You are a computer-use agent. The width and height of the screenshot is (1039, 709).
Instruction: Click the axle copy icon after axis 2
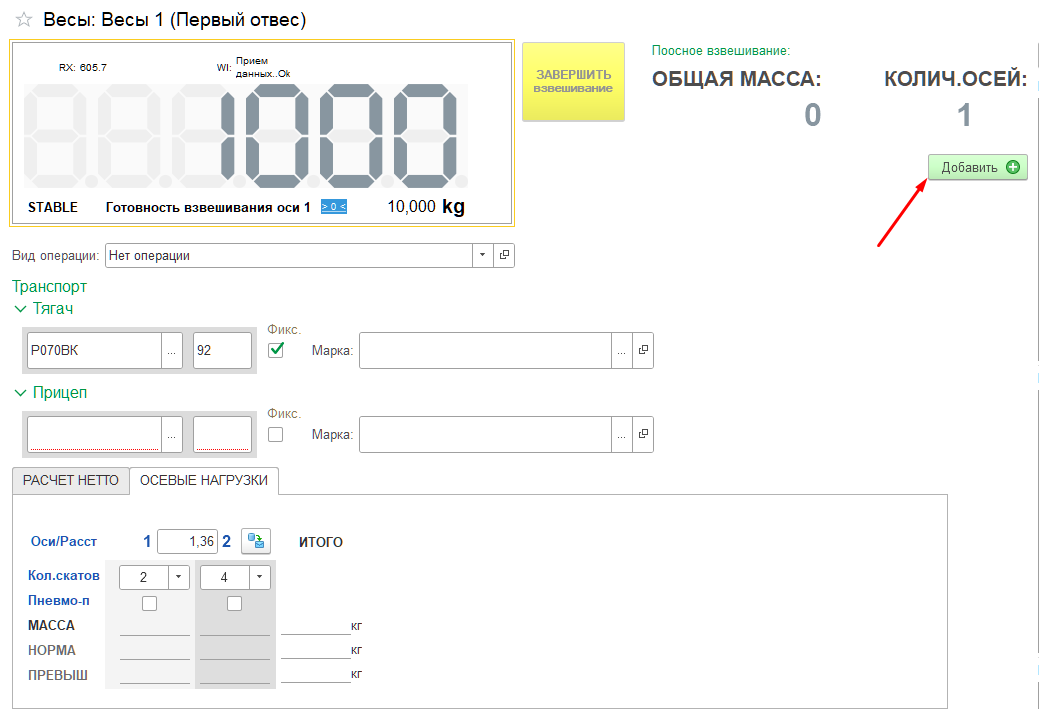256,542
